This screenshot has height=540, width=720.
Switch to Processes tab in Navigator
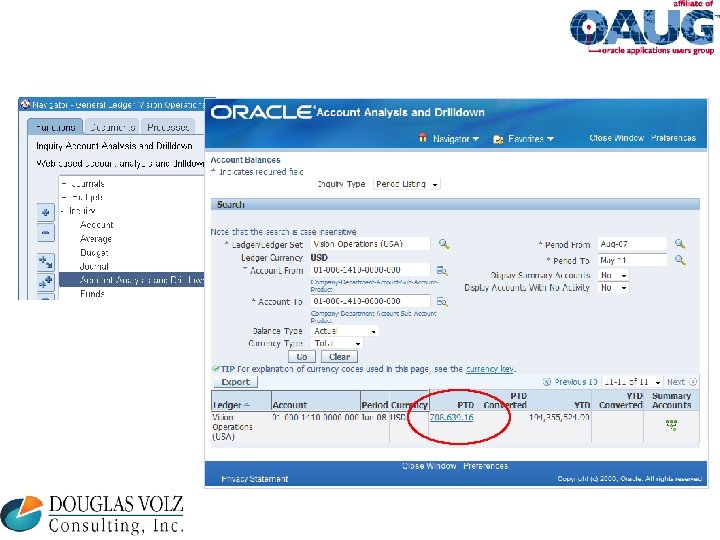pos(168,127)
